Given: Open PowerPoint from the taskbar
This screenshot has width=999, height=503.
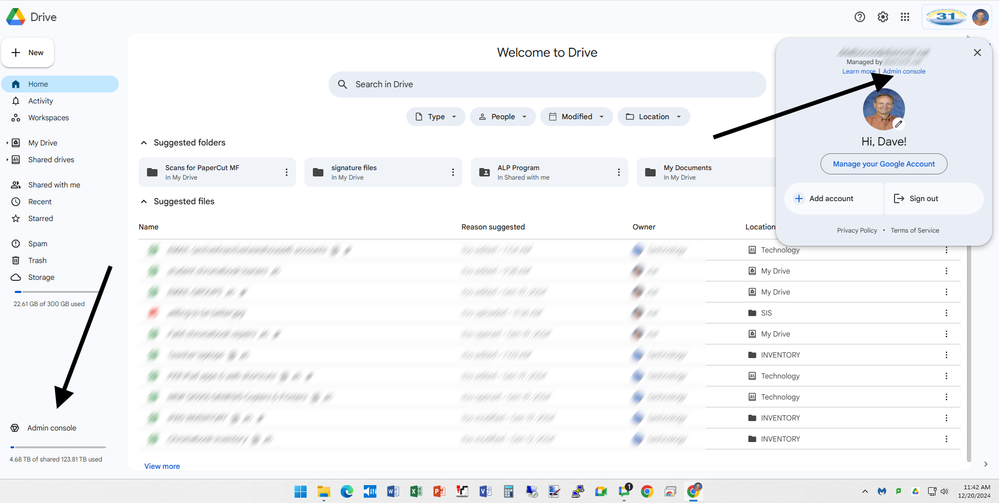Looking at the screenshot, I should pyautogui.click(x=438, y=492).
